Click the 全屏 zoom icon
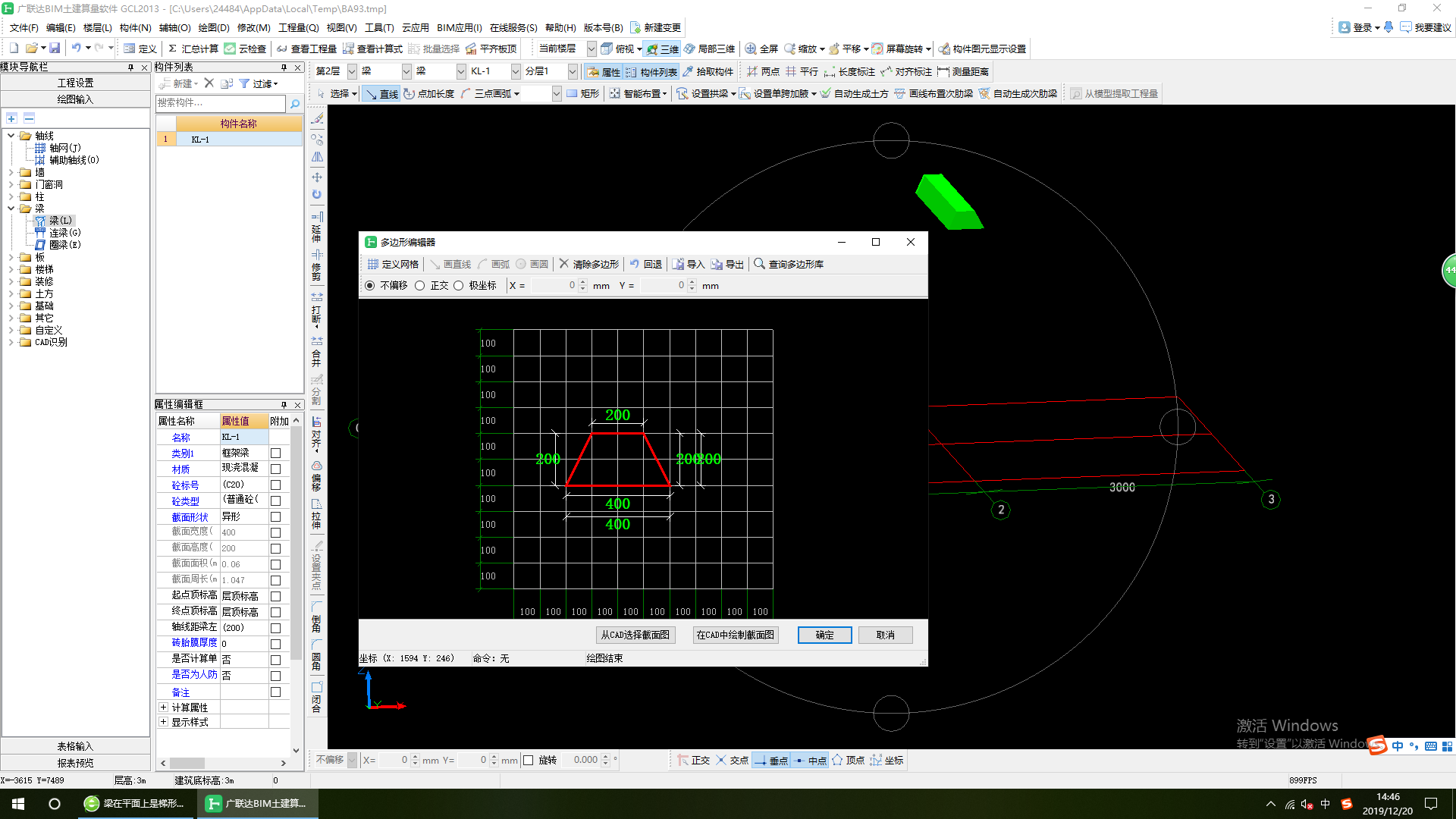The width and height of the screenshot is (1456, 819). (761, 49)
